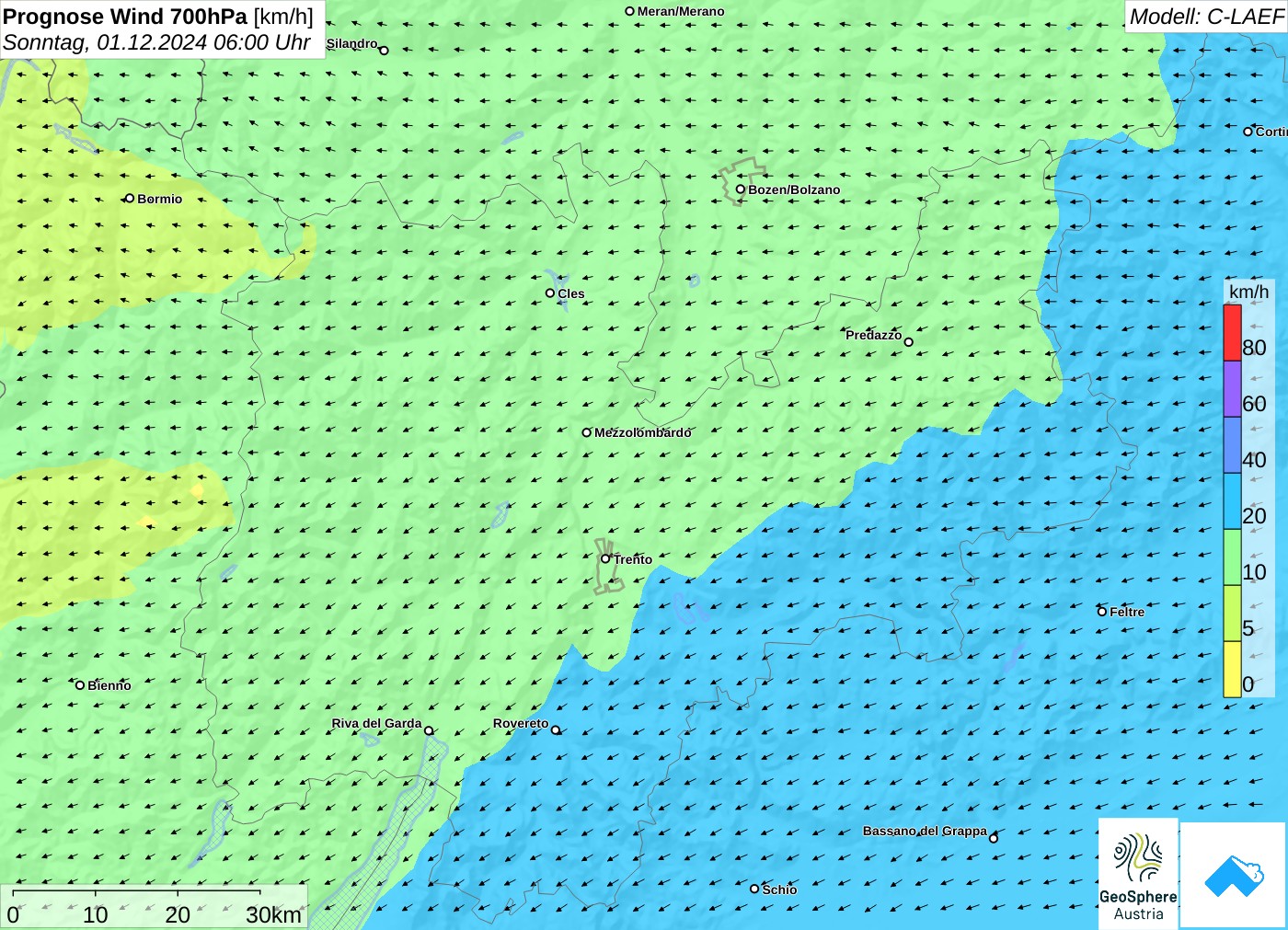Click the cyan 20 km/h legend swatch

click(1232, 500)
